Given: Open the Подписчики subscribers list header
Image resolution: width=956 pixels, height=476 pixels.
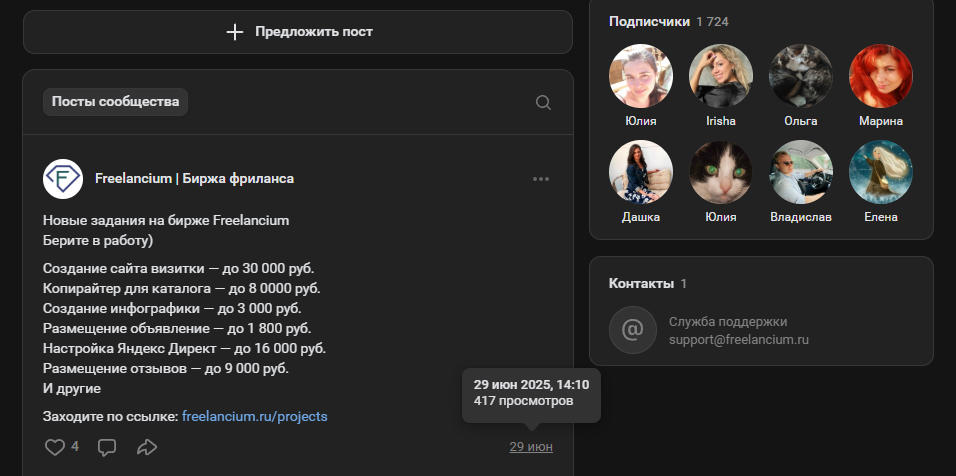Looking at the screenshot, I should coord(649,21).
